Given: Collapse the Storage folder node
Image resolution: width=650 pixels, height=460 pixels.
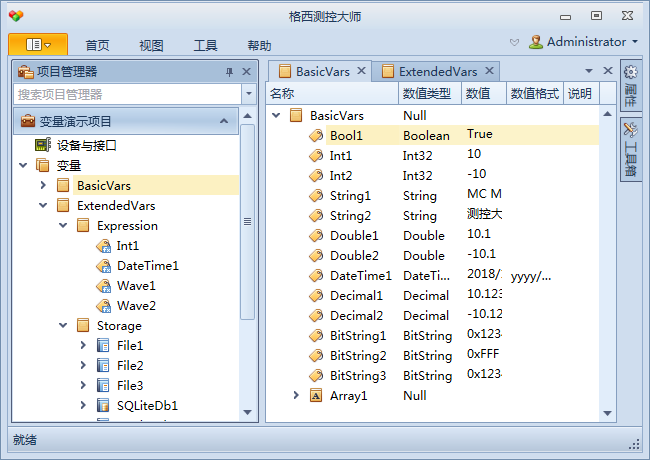Looking at the screenshot, I should click(63, 325).
